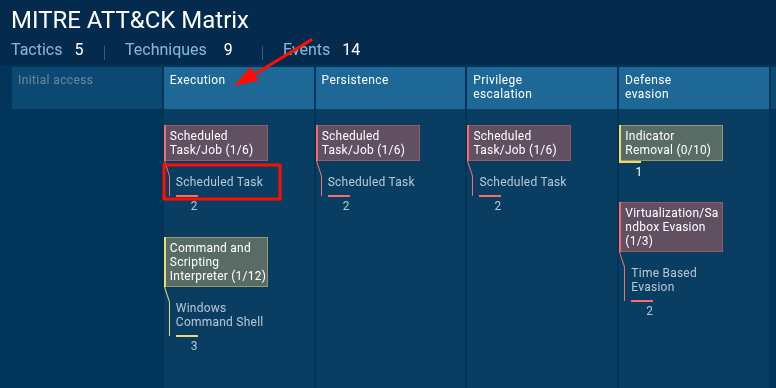Select the Windows Command Shell sub-technique
Image resolution: width=776 pixels, height=388 pixels.
click(x=219, y=315)
